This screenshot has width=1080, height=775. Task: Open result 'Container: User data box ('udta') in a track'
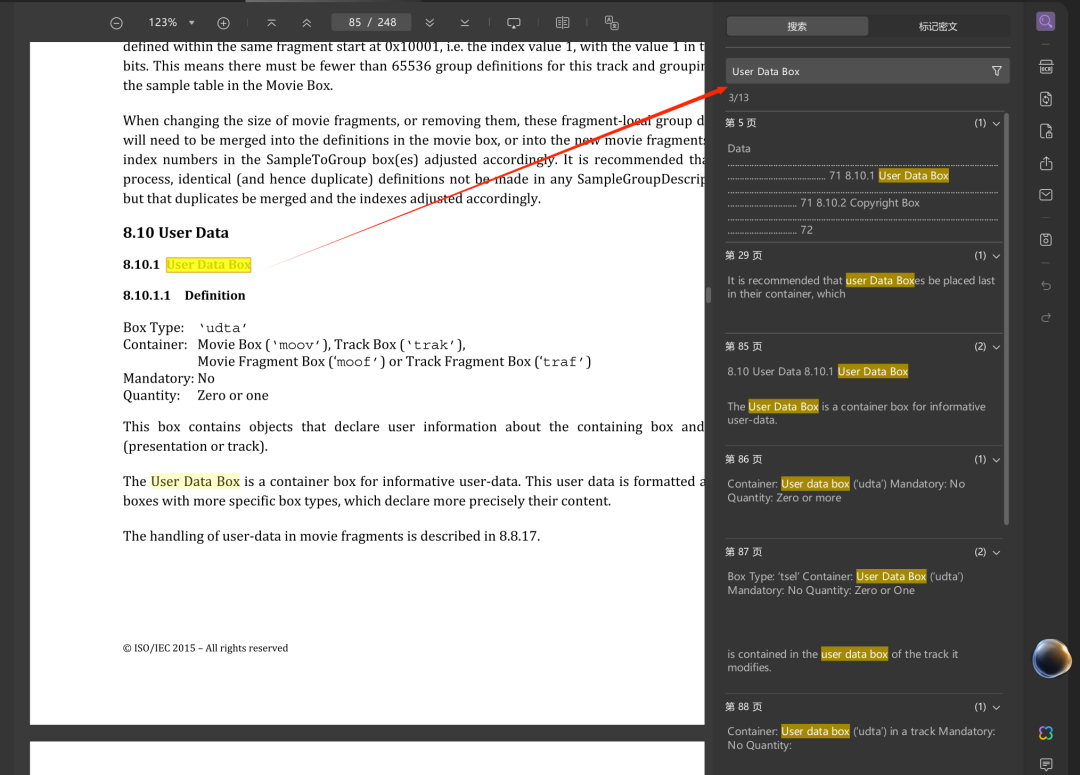click(861, 738)
